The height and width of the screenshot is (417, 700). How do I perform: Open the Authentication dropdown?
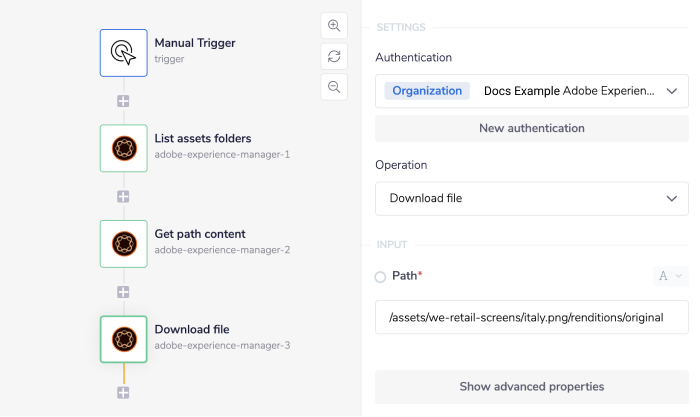coord(531,91)
